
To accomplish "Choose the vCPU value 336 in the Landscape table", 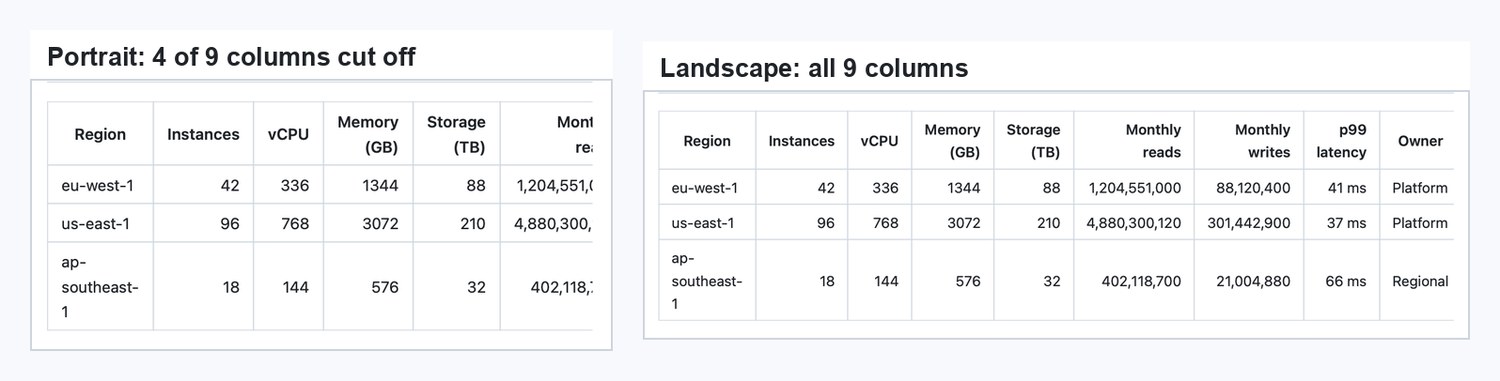I will pyautogui.click(x=879, y=188).
